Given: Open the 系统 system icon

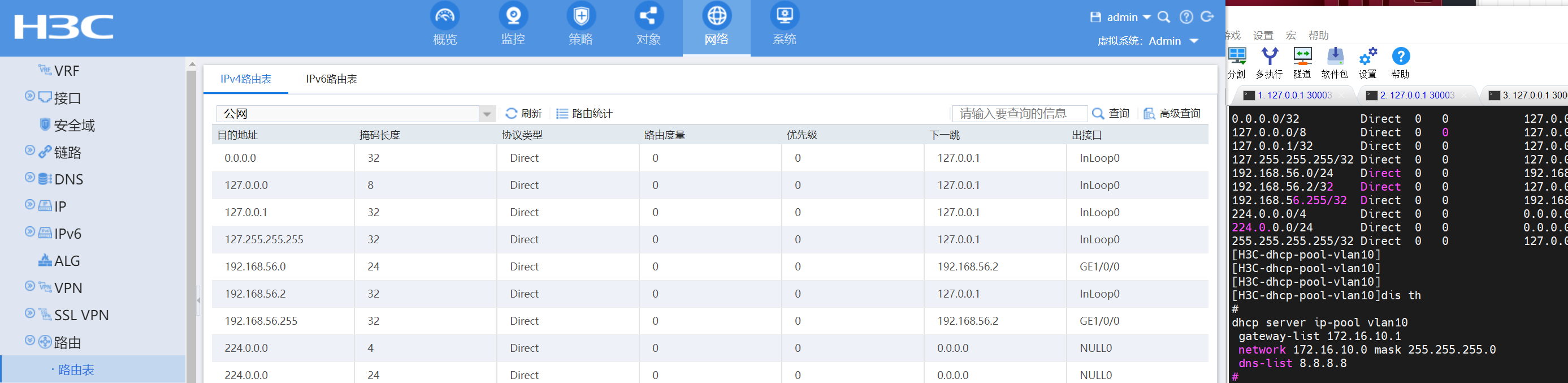Looking at the screenshot, I should point(784,16).
